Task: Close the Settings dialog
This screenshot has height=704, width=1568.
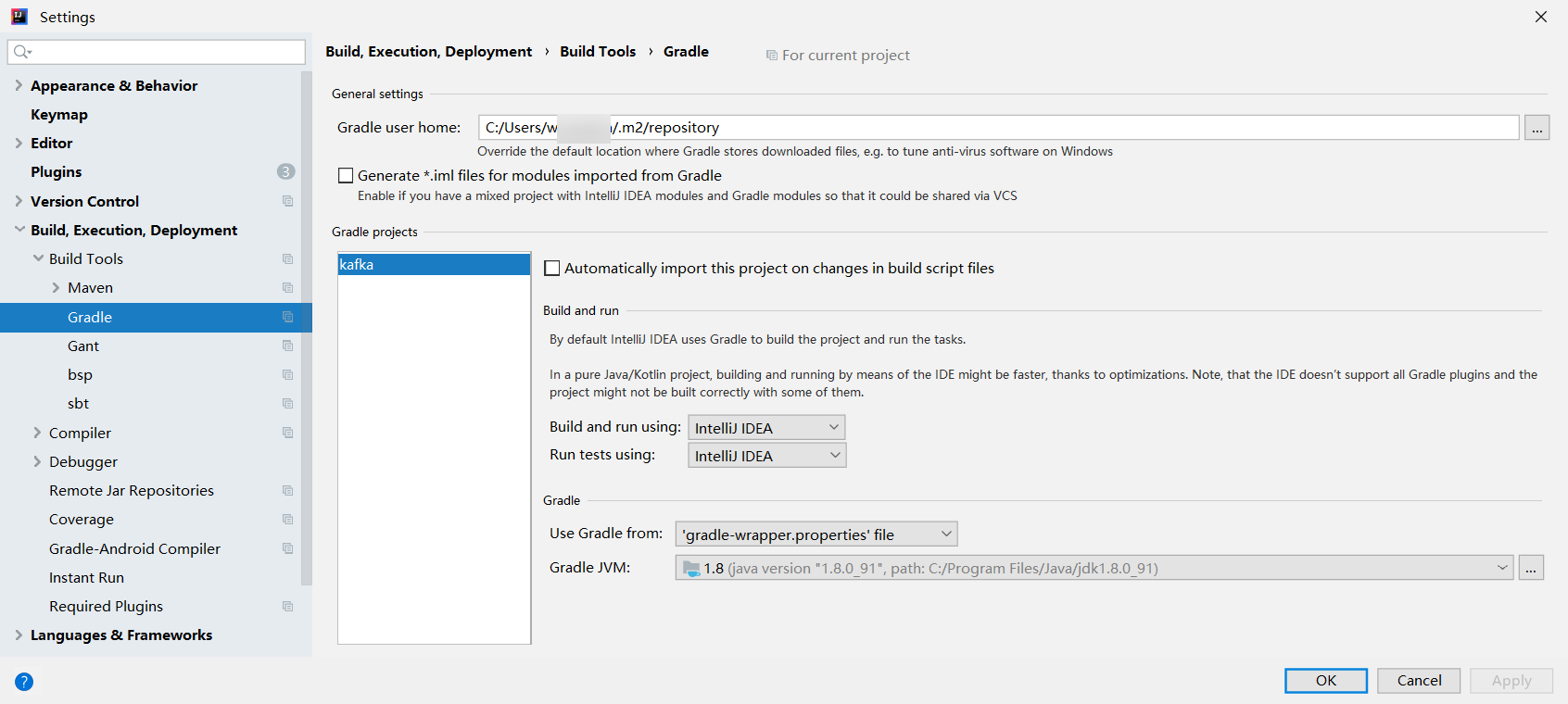Action: [x=1541, y=17]
